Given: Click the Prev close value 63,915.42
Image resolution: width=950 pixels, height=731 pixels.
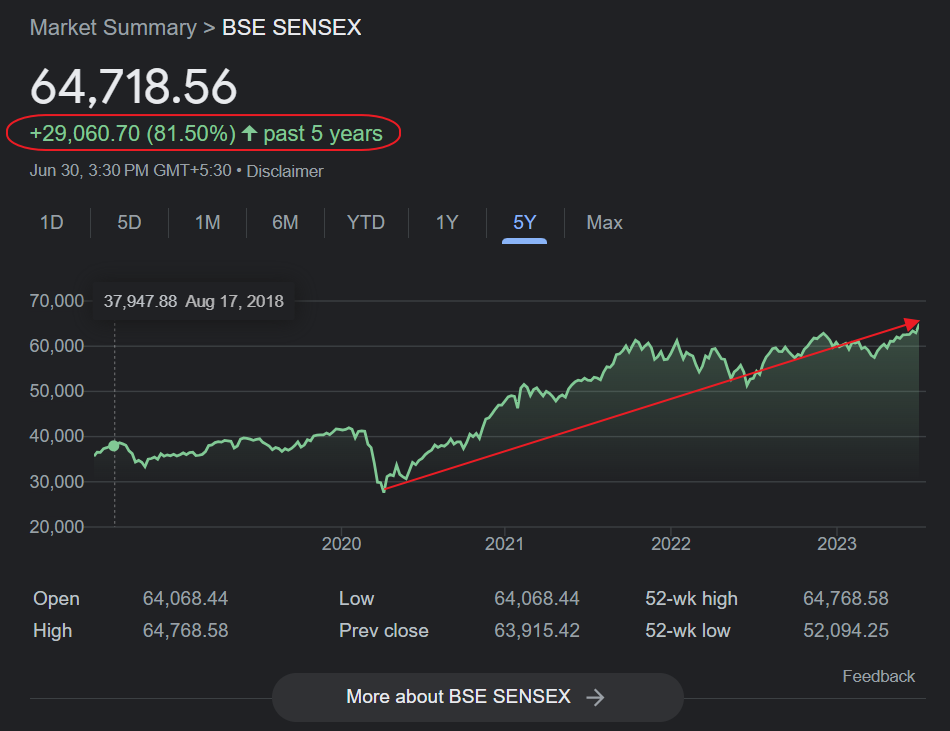Looking at the screenshot, I should click(x=537, y=630).
